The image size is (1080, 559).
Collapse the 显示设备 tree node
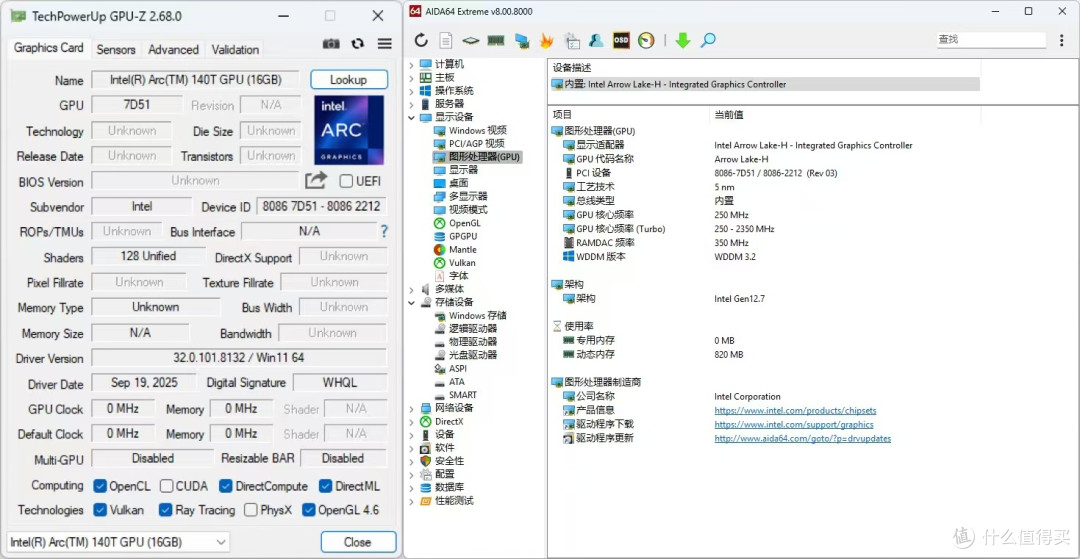(412, 118)
